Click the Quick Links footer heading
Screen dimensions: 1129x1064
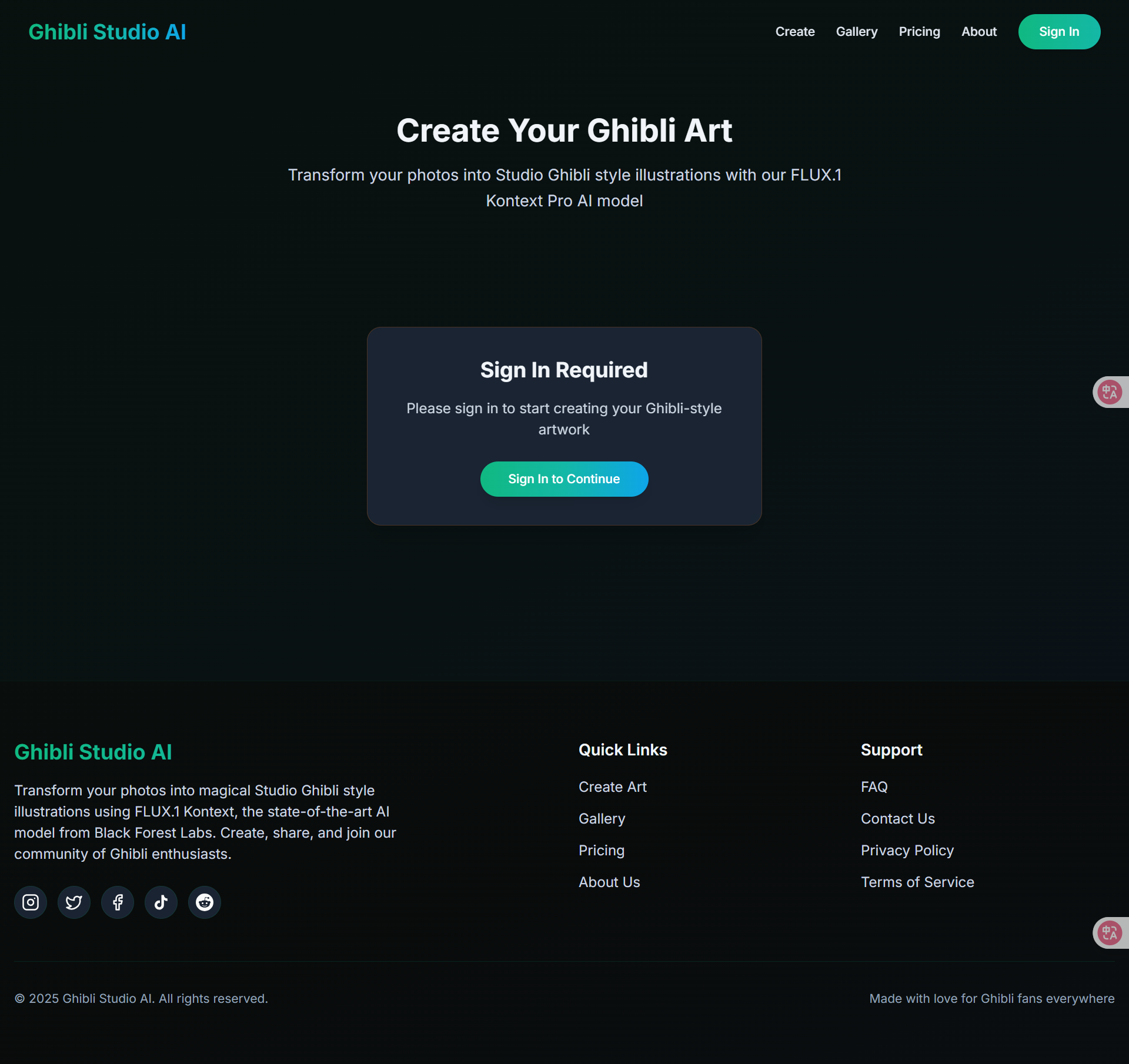coord(623,750)
